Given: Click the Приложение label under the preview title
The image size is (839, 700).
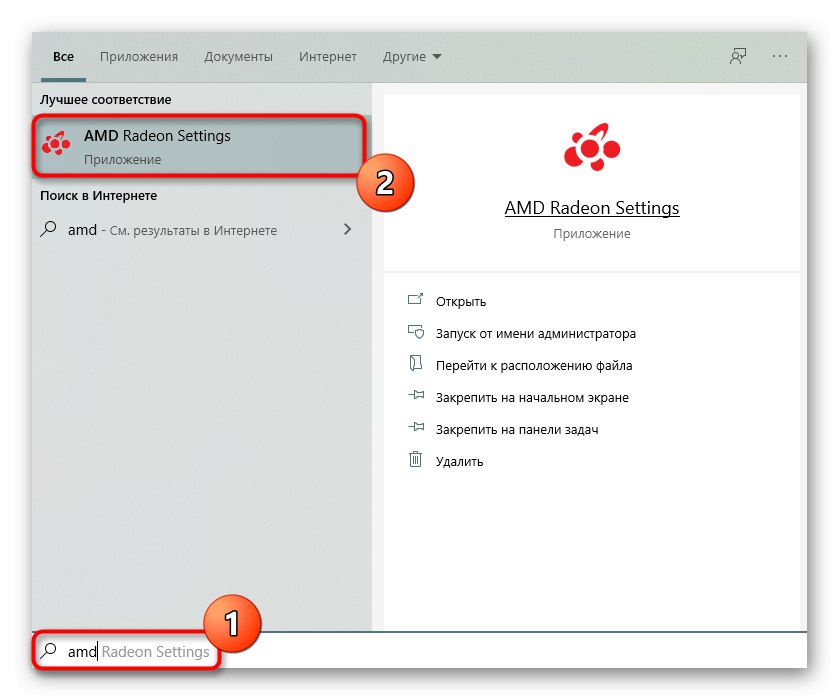Looking at the screenshot, I should coord(592,234).
